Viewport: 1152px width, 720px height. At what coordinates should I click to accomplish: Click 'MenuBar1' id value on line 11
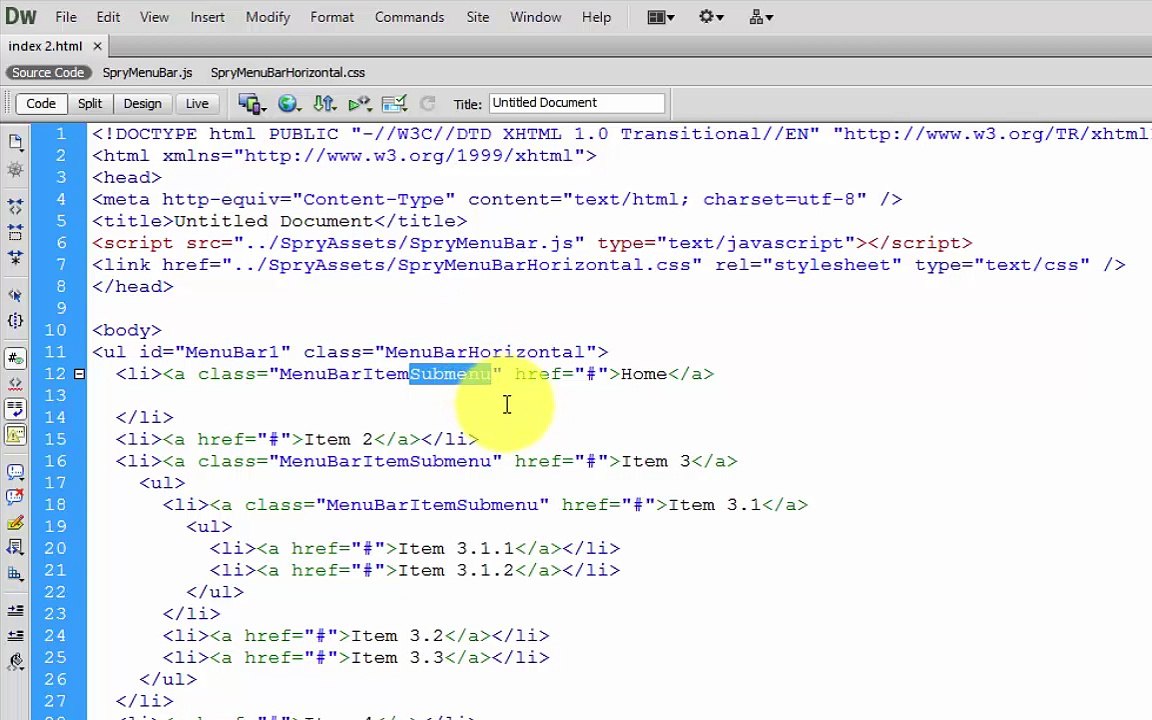[x=232, y=352]
